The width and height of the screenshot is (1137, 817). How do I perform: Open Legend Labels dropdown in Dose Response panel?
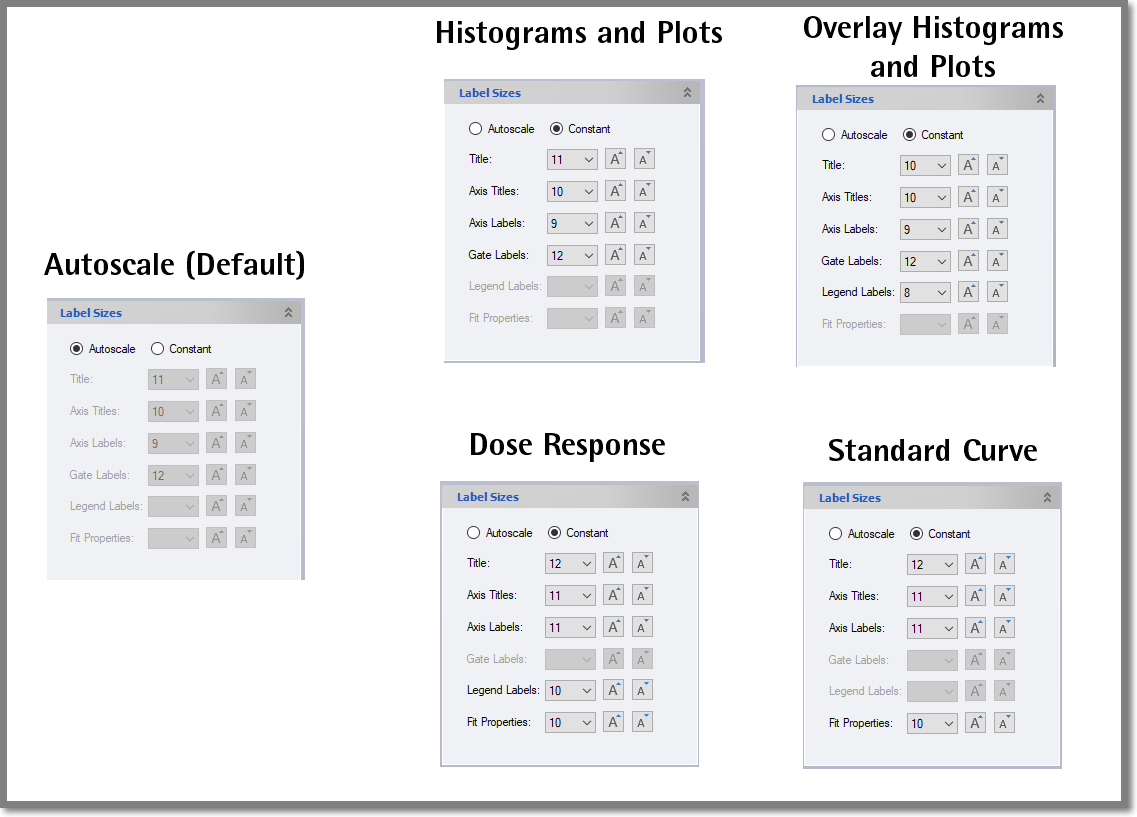tap(570, 690)
